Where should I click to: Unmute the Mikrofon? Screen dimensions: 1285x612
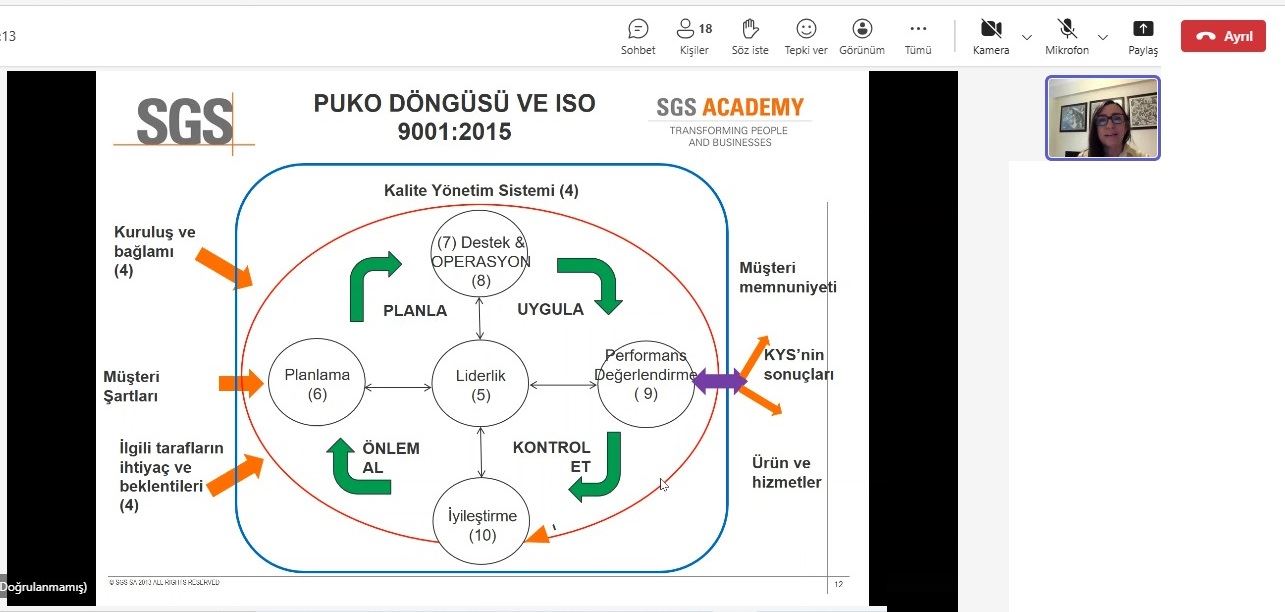point(1067,37)
